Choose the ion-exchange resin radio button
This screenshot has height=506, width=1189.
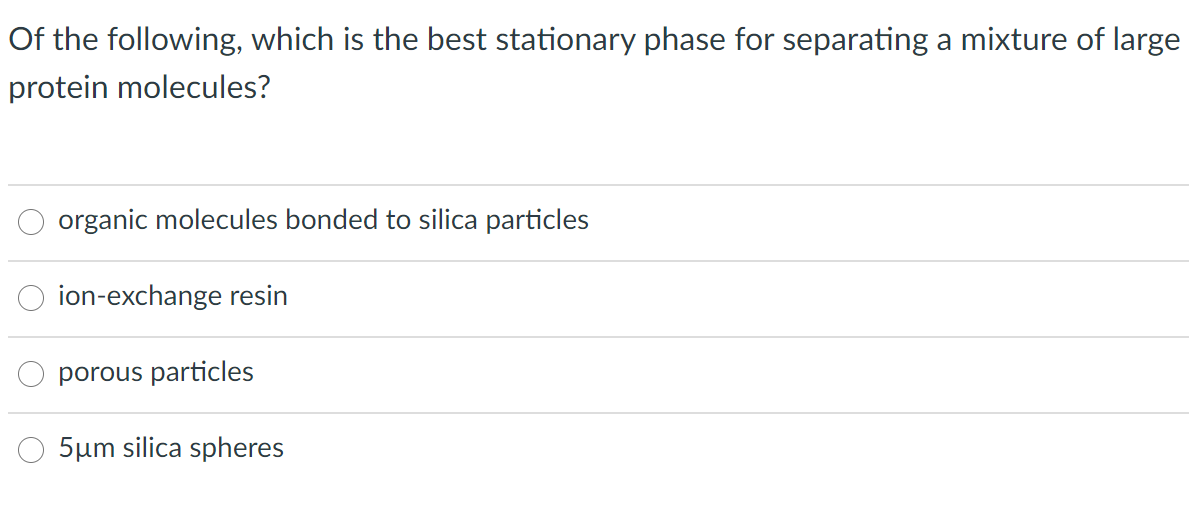pyautogui.click(x=30, y=298)
